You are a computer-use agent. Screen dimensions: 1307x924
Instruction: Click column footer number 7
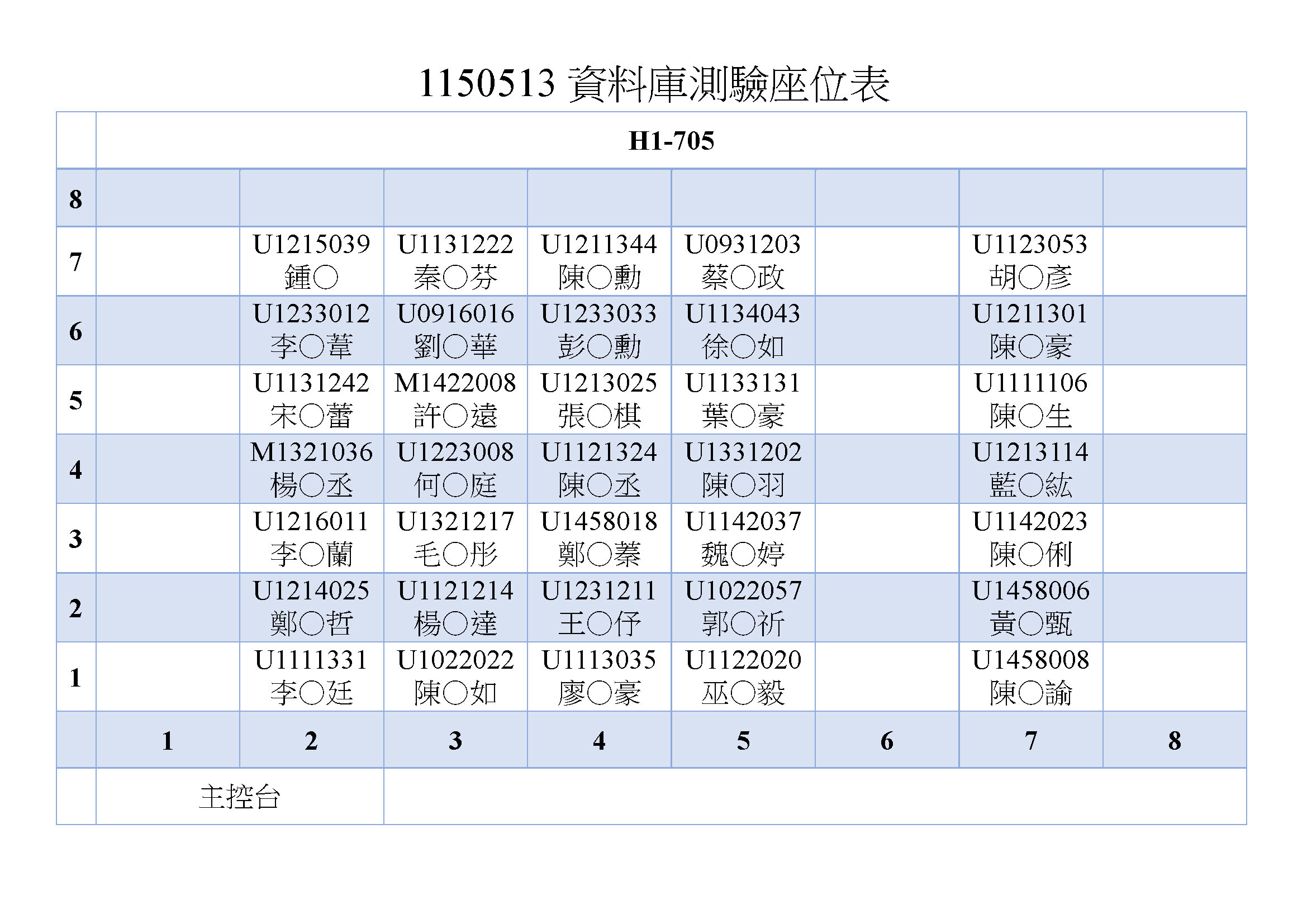click(x=1031, y=740)
